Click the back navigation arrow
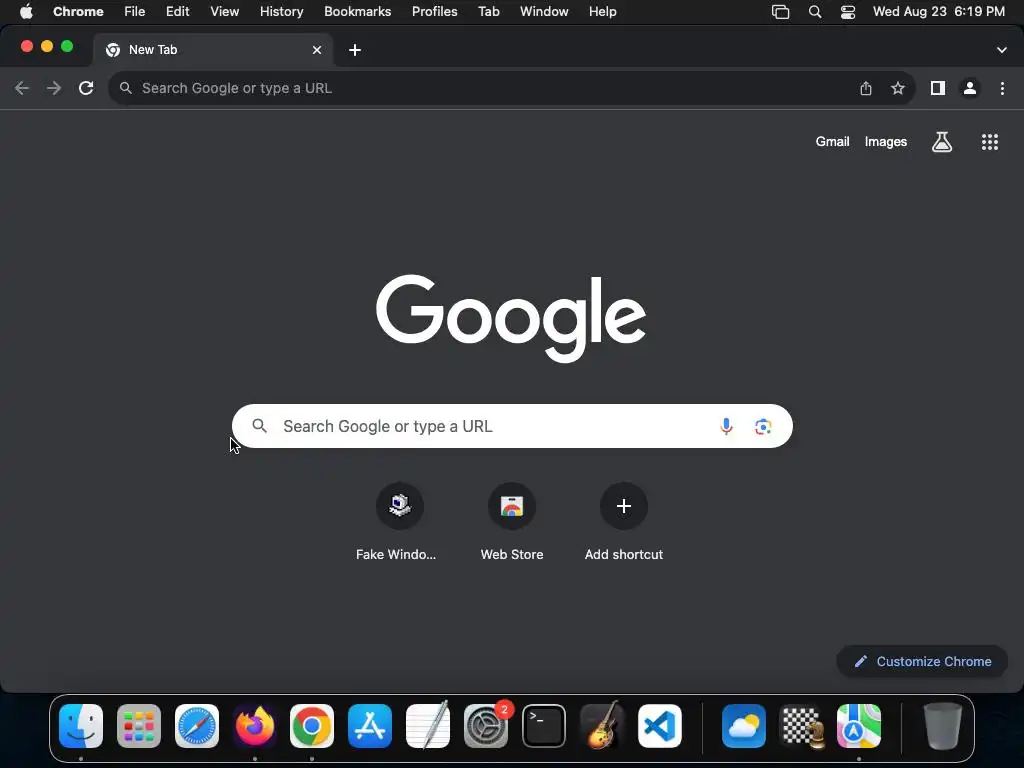1024x768 pixels. (x=22, y=88)
